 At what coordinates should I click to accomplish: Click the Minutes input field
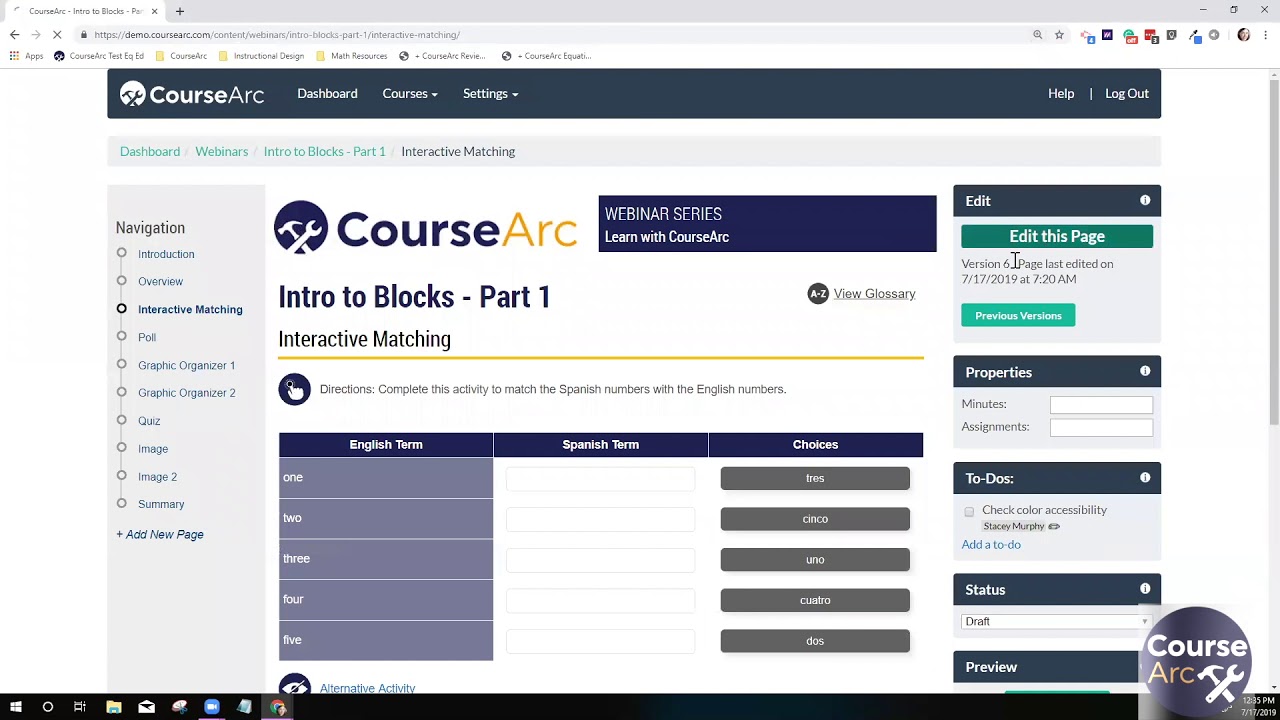pyautogui.click(x=1101, y=405)
